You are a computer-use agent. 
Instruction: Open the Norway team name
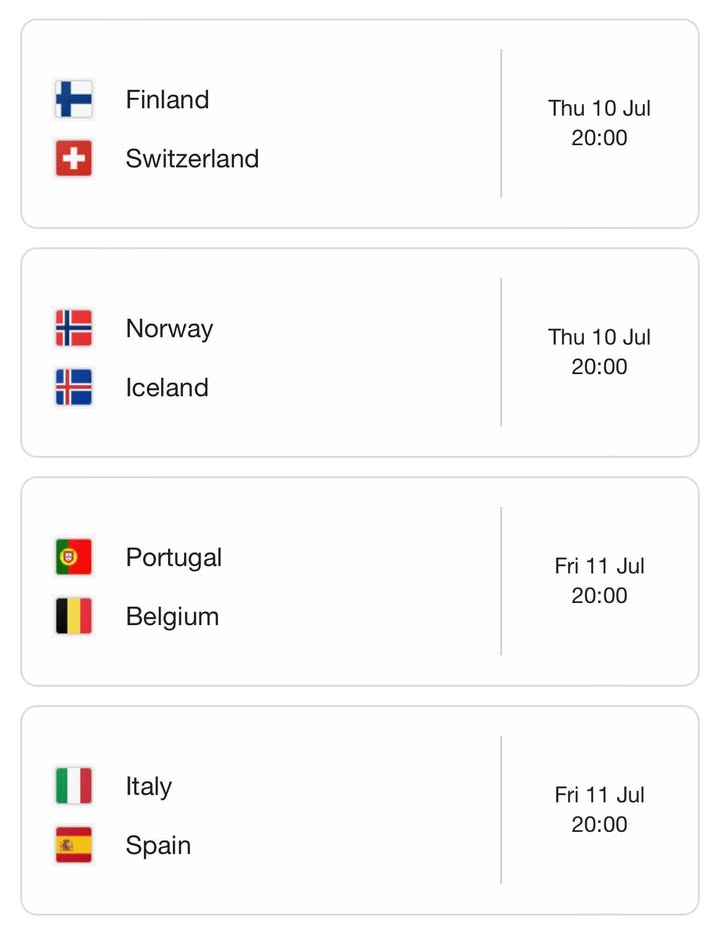pyautogui.click(x=170, y=329)
